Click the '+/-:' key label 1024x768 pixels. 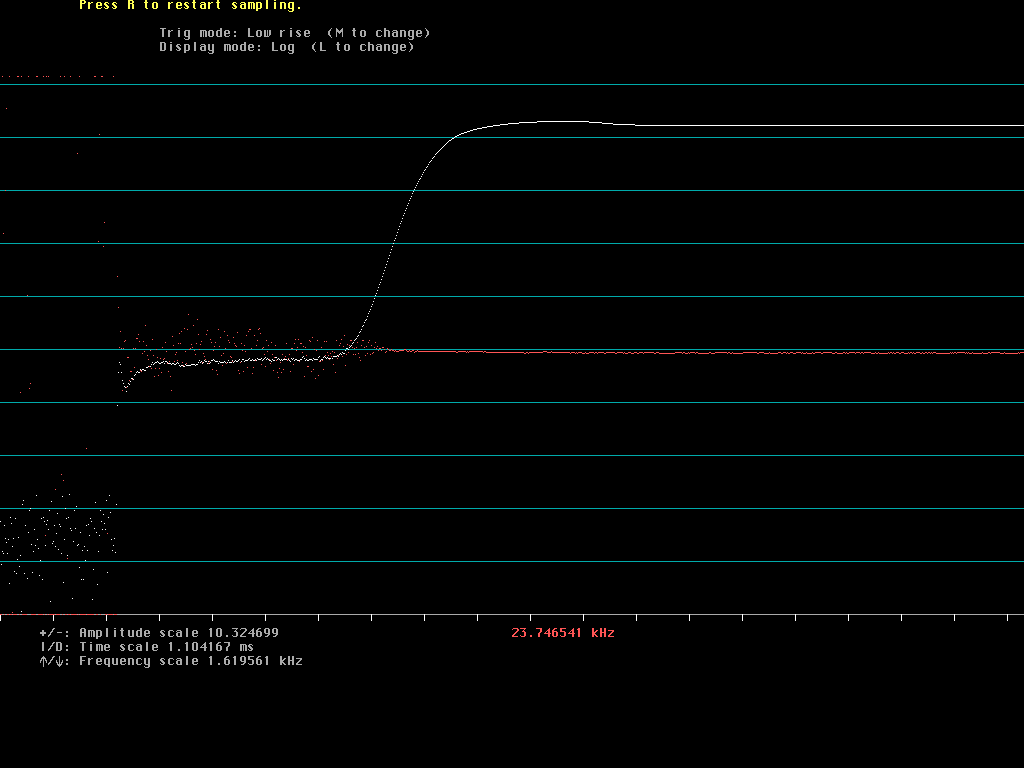pyautogui.click(x=55, y=633)
